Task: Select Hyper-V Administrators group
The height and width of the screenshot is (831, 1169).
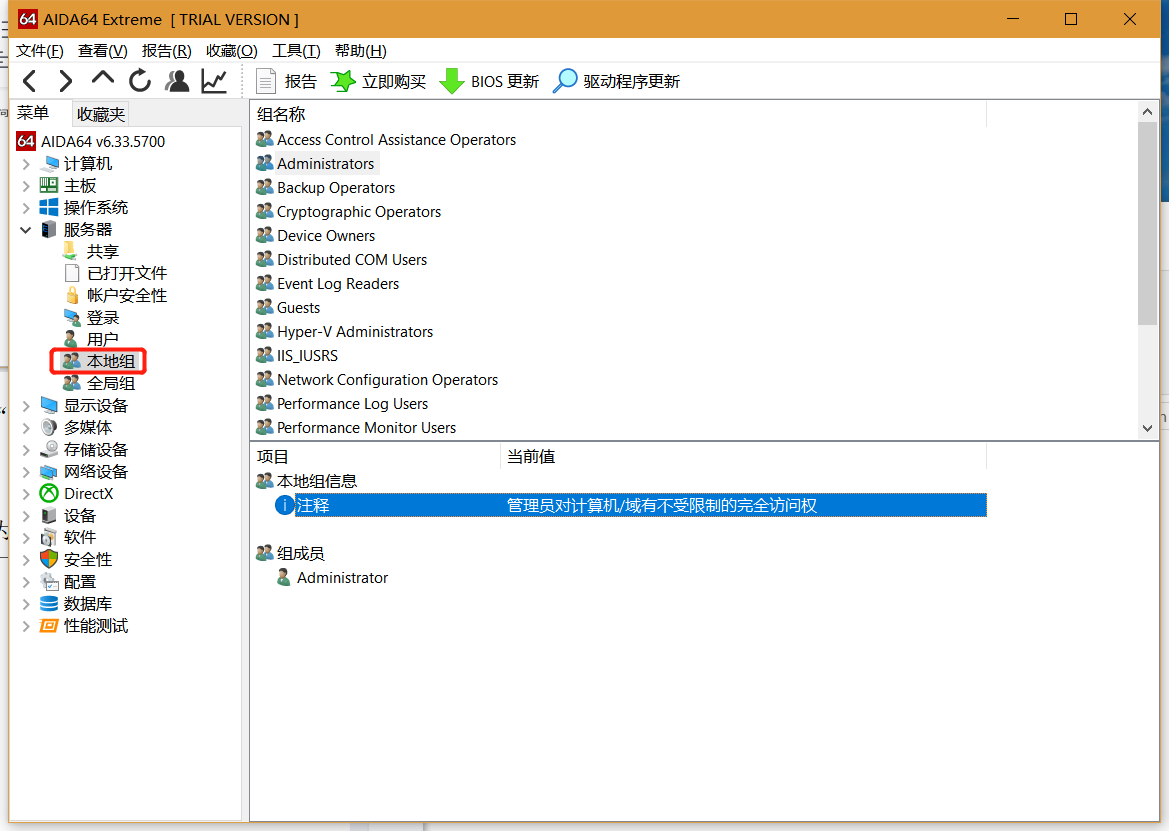Action: click(354, 332)
